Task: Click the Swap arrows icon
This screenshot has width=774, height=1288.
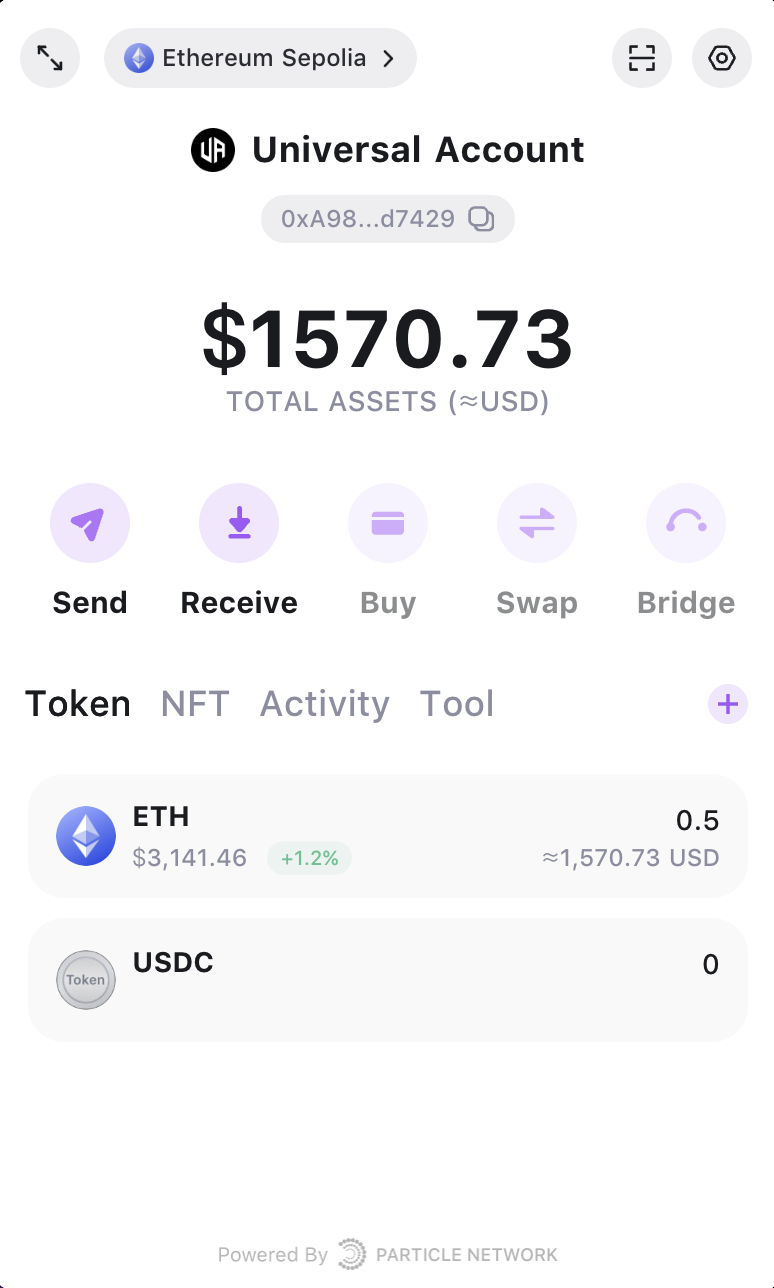Action: click(x=537, y=523)
